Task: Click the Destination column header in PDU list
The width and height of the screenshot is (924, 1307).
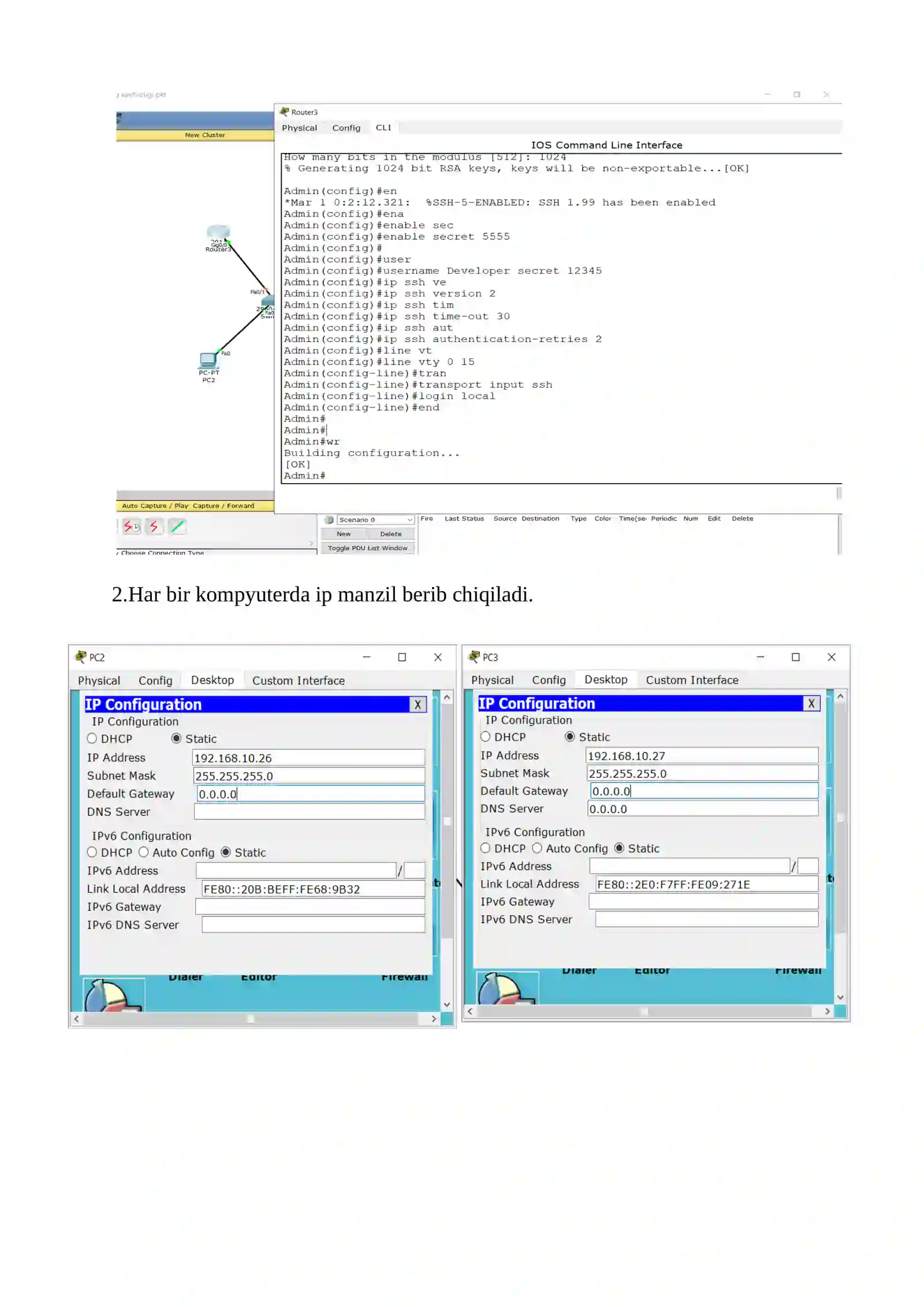Action: click(x=540, y=518)
